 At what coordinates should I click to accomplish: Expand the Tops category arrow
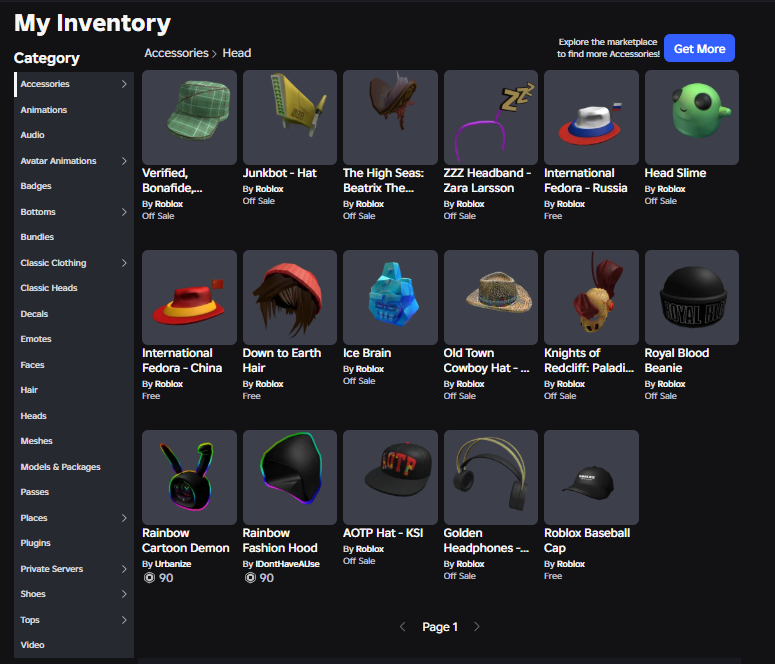point(124,620)
